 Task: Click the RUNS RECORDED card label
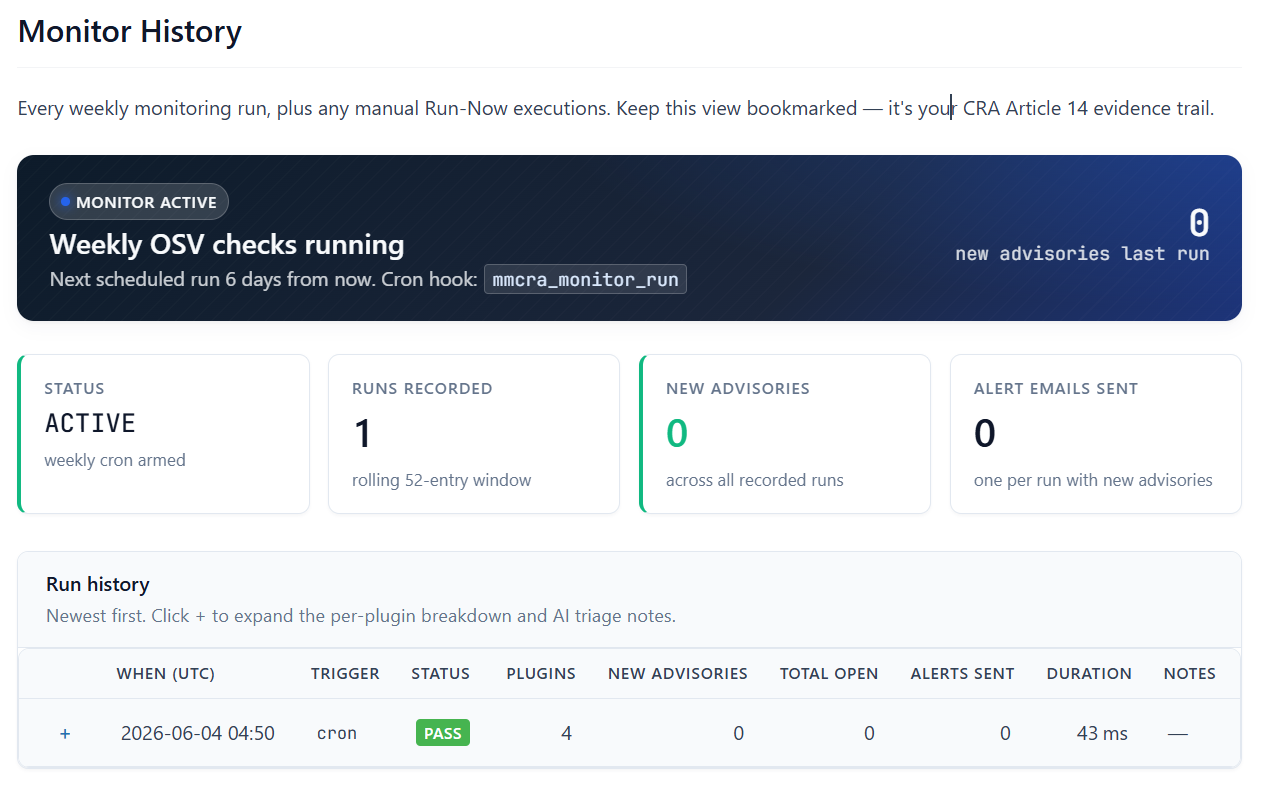(x=422, y=388)
